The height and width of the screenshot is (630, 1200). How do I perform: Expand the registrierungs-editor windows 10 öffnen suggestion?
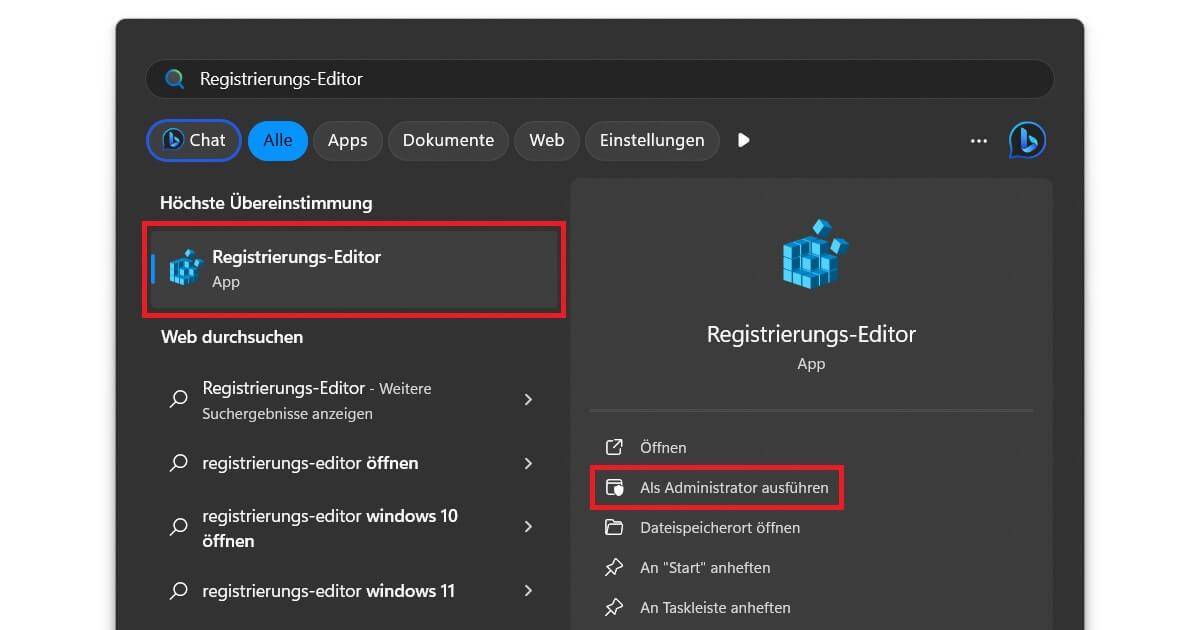(528, 527)
